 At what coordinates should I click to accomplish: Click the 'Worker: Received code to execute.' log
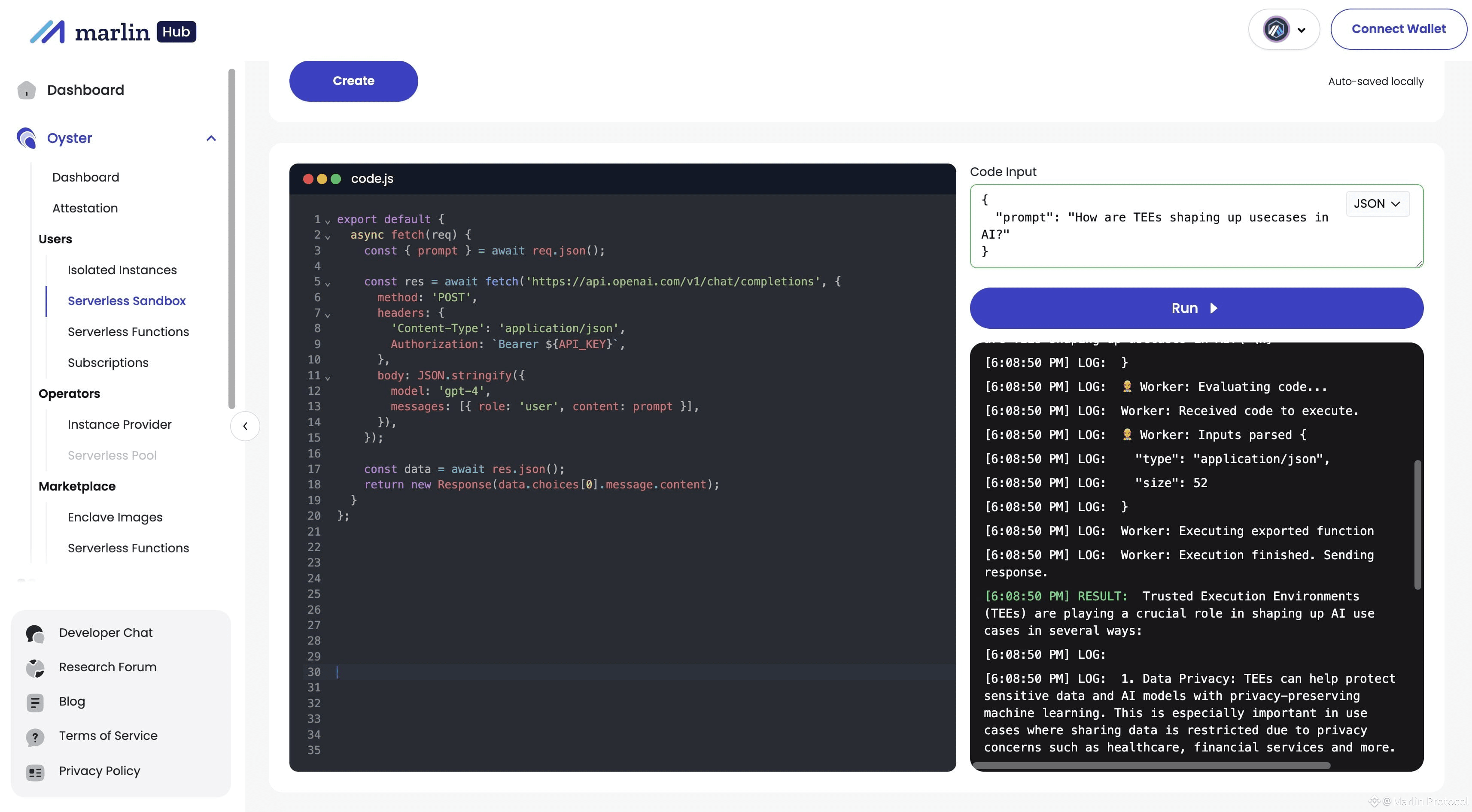[1171, 411]
